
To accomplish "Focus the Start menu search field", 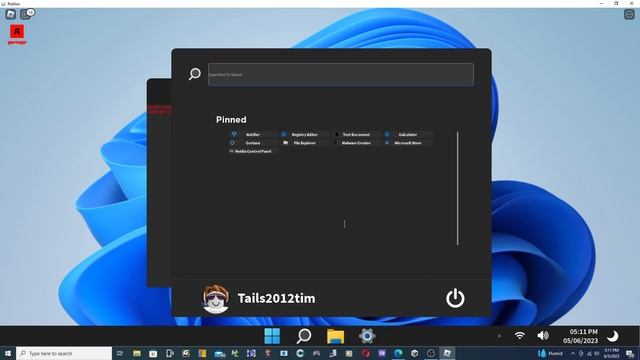I will tap(341, 74).
